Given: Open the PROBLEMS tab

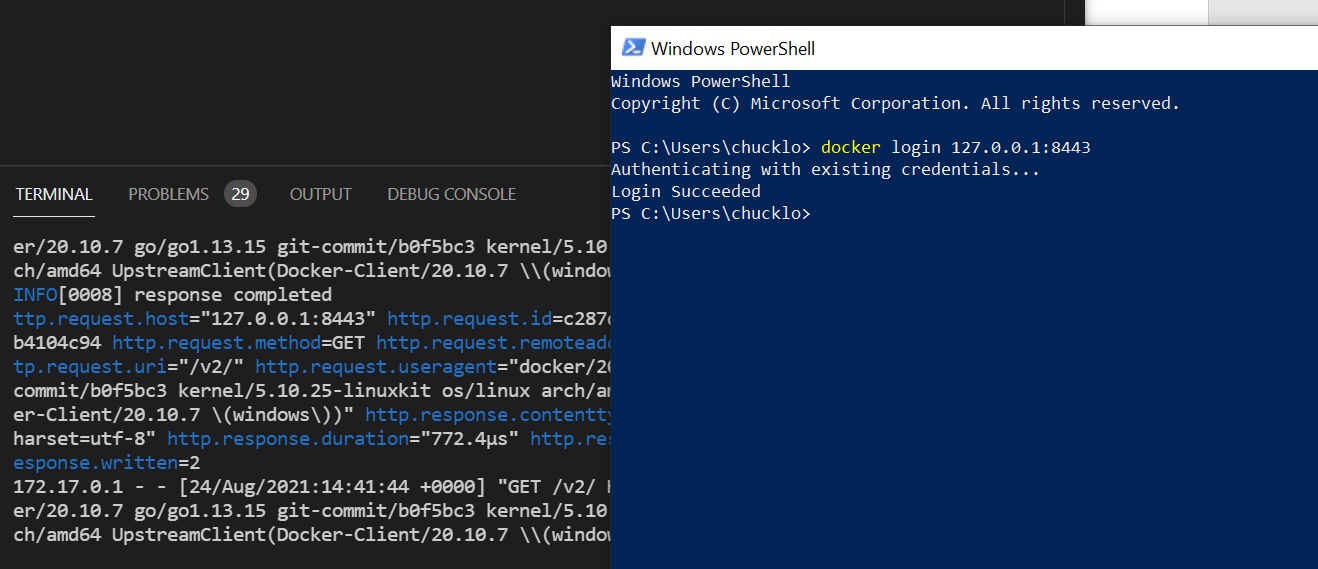Looking at the screenshot, I should [x=168, y=194].
